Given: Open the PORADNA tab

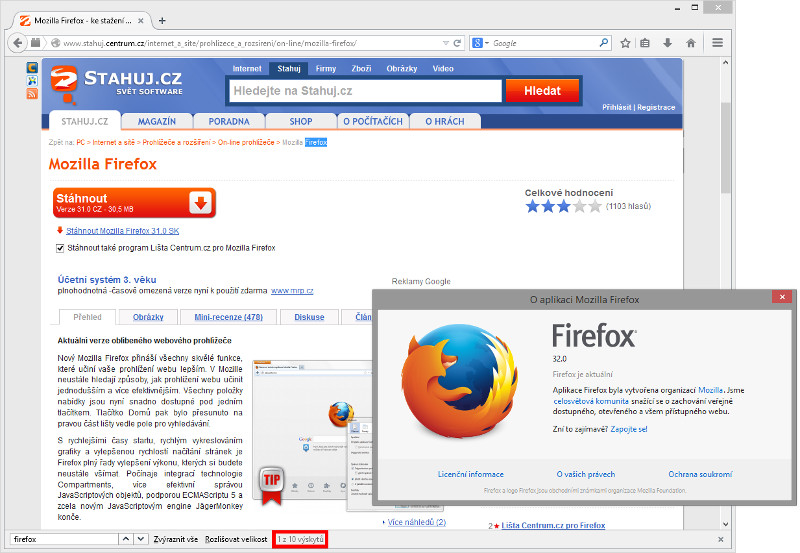Looking at the screenshot, I should [x=229, y=121].
